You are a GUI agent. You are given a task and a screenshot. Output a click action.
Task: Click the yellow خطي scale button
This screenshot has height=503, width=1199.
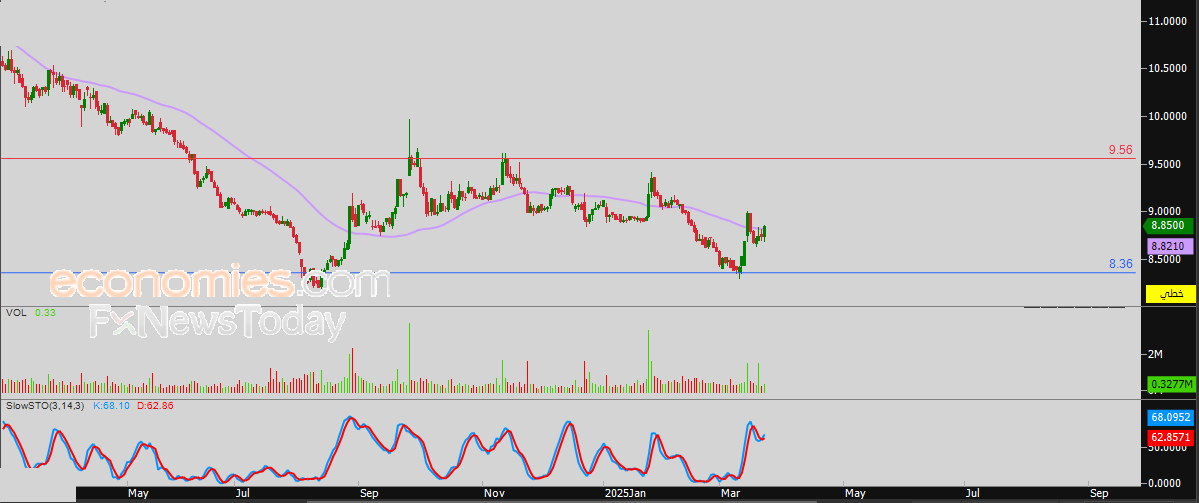1170,294
